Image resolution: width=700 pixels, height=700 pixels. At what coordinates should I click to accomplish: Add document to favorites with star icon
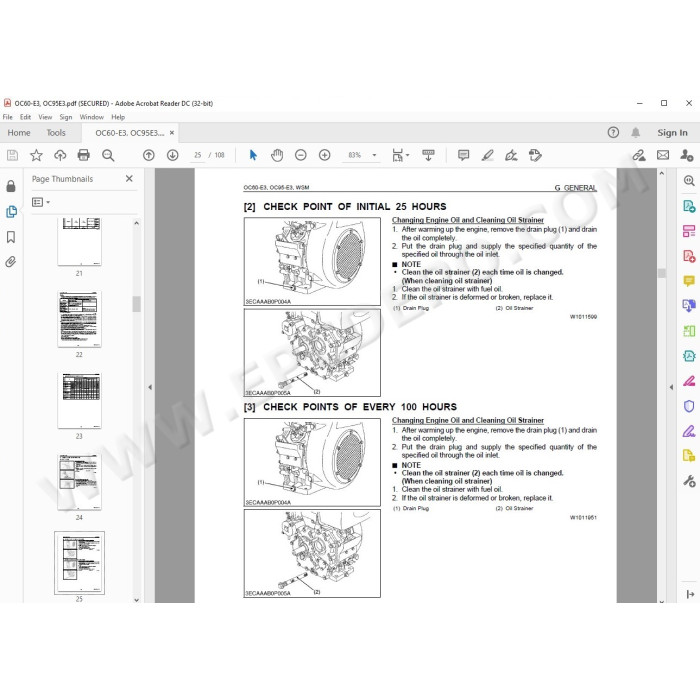[36, 155]
